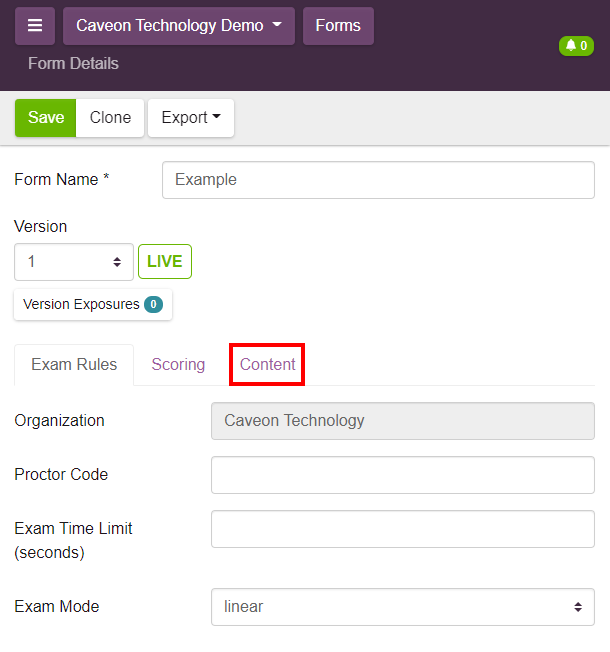This screenshot has width=610, height=652.
Task: Expand the Caveon Technology Demo dropdown
Action: [x=178, y=26]
